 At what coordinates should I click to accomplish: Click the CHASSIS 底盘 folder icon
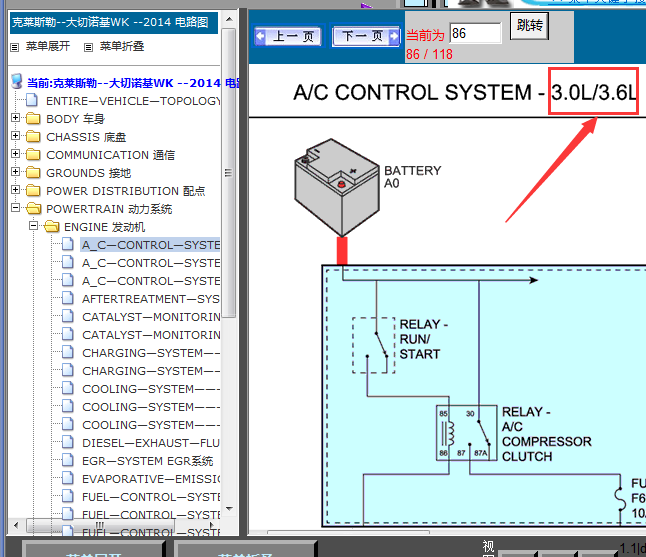[33, 136]
